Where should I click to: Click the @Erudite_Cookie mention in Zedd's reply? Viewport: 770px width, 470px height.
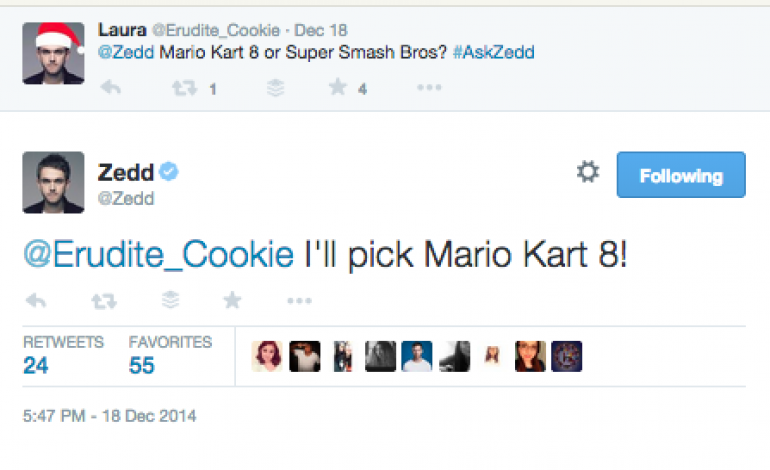tap(158, 254)
